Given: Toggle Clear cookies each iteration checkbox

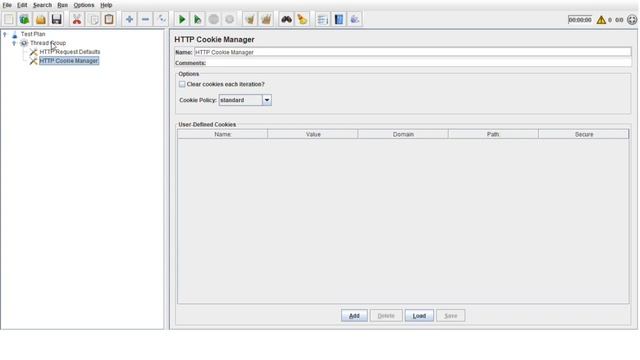Looking at the screenshot, I should point(182,84).
